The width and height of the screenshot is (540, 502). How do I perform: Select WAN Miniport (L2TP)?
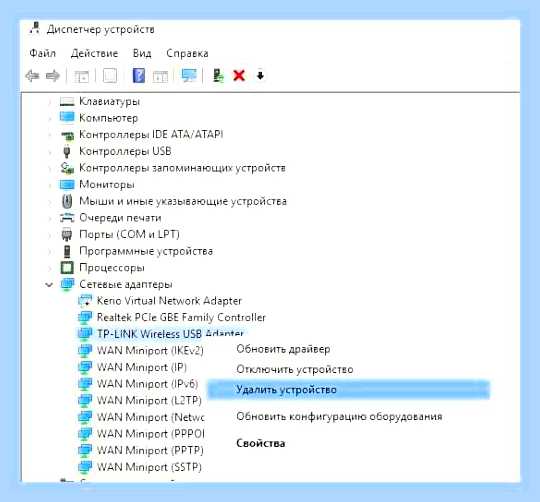click(x=149, y=400)
